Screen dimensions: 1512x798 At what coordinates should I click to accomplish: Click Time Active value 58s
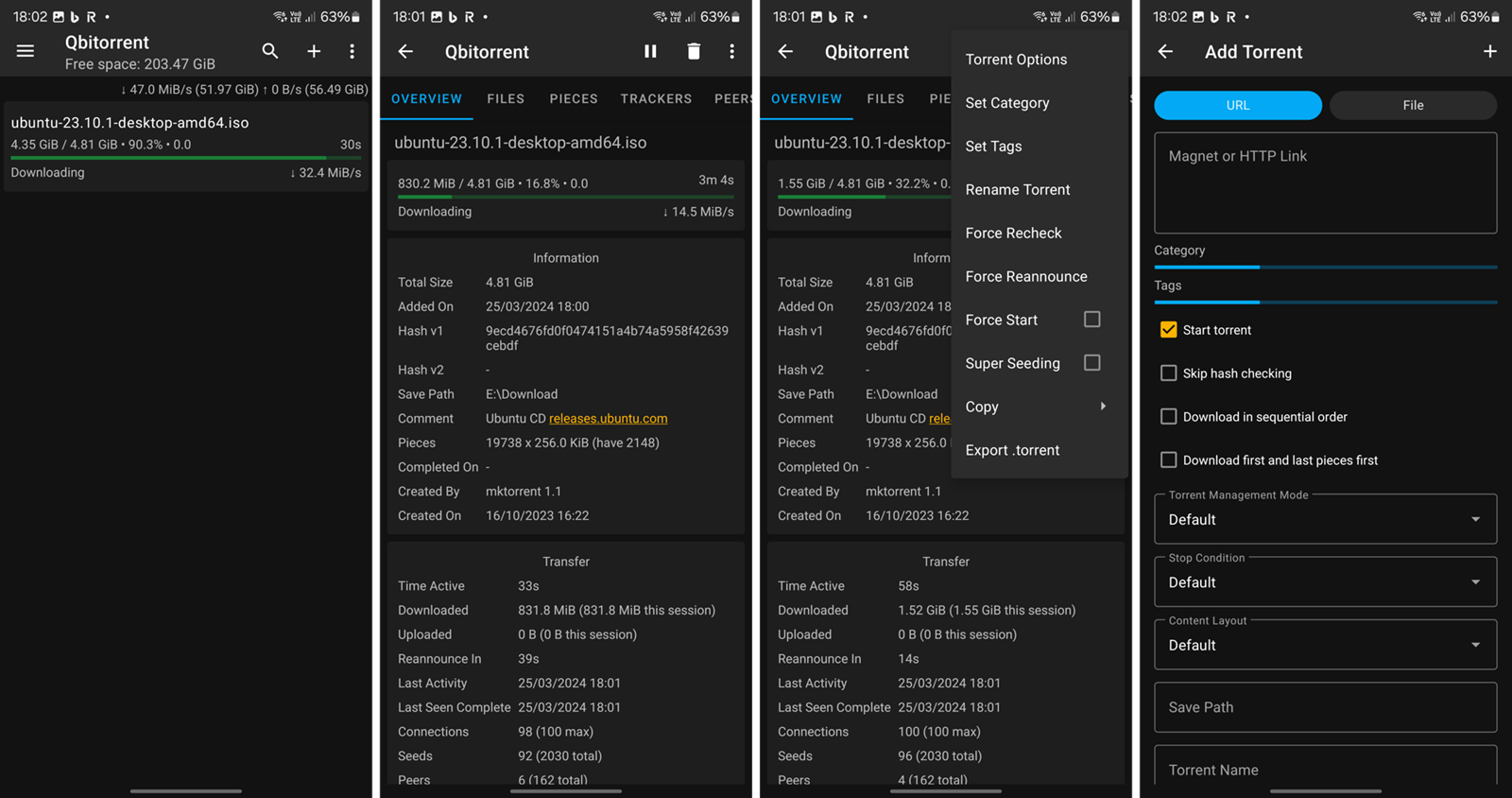click(x=908, y=586)
